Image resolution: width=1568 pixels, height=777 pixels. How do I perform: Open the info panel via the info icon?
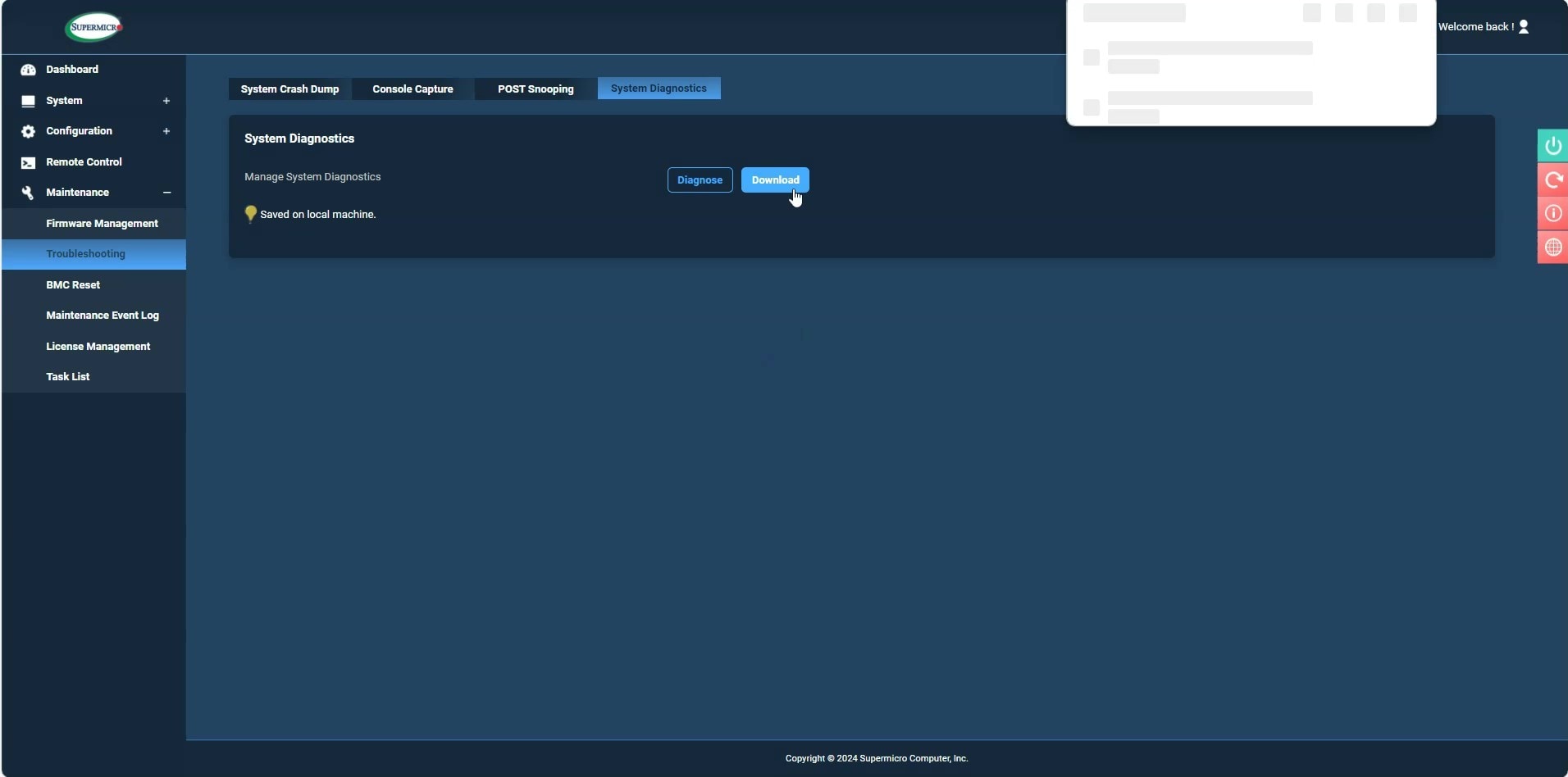(1552, 214)
